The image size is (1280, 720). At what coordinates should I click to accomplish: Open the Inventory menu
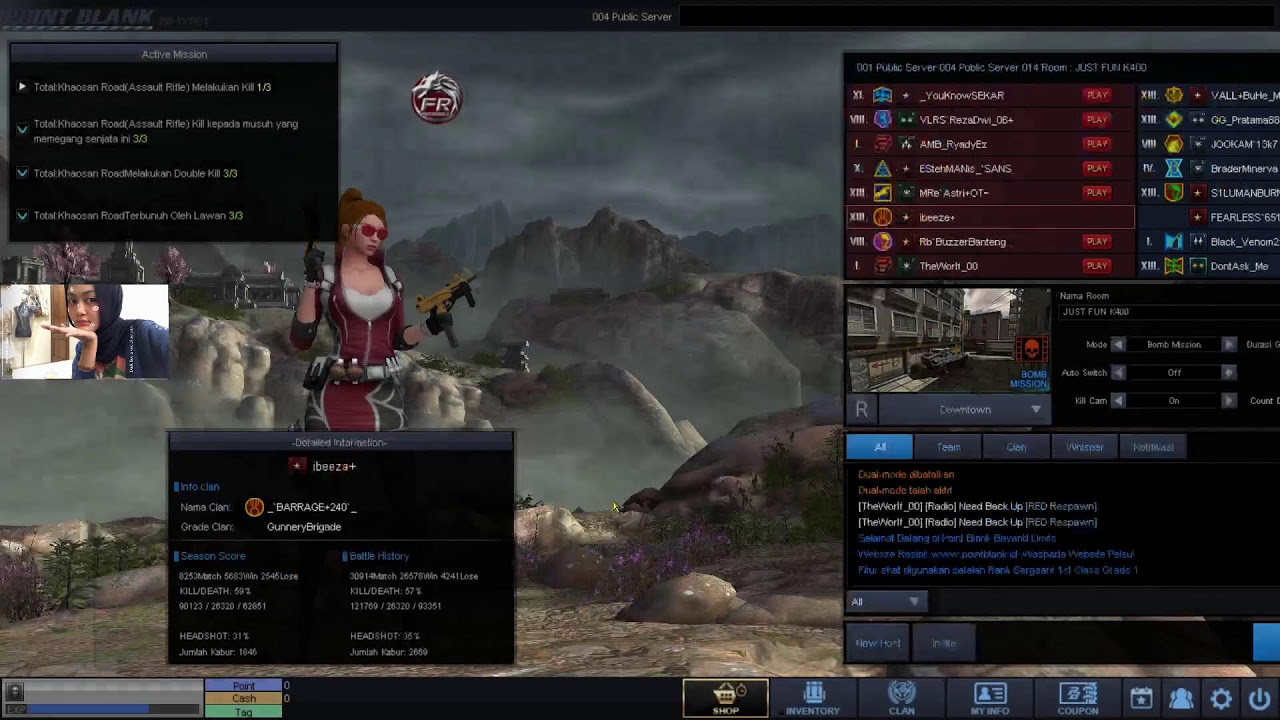click(x=813, y=698)
